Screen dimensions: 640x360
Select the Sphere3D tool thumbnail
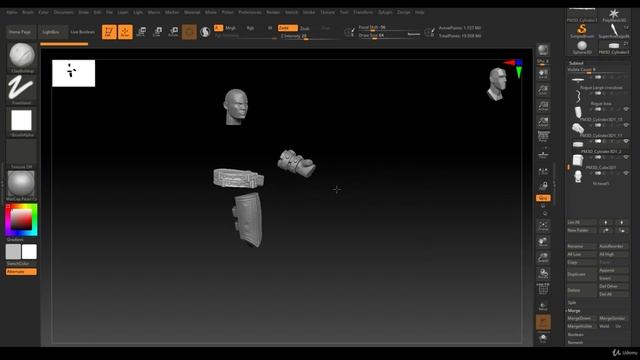coord(582,47)
